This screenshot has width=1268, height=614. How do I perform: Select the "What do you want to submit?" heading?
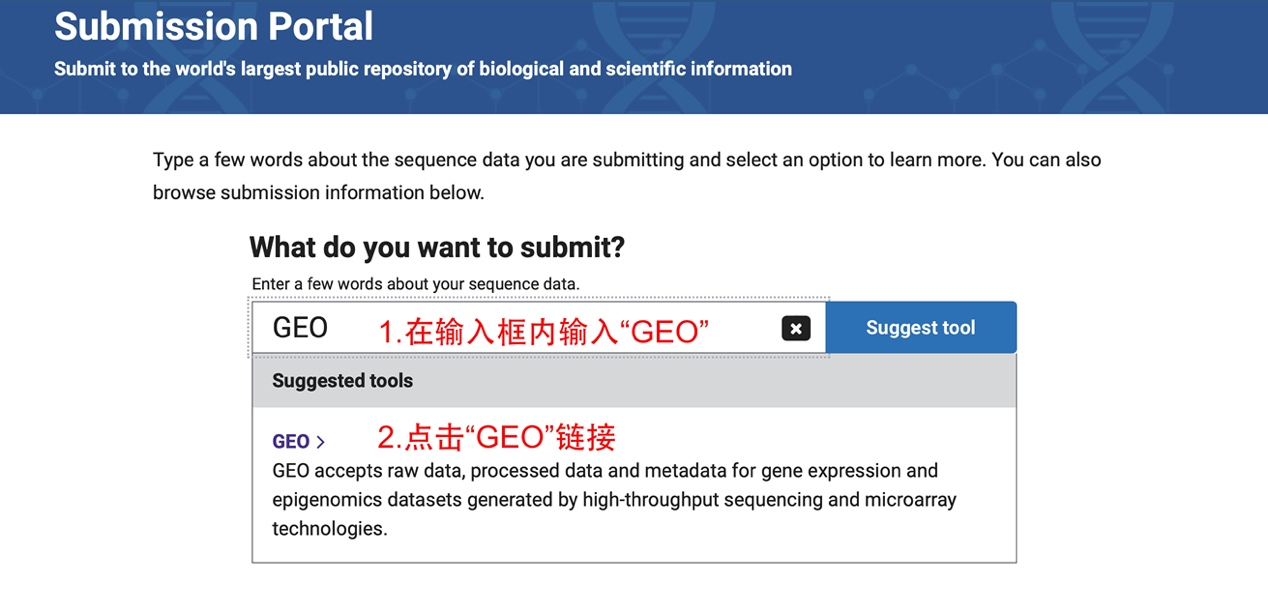pos(437,247)
